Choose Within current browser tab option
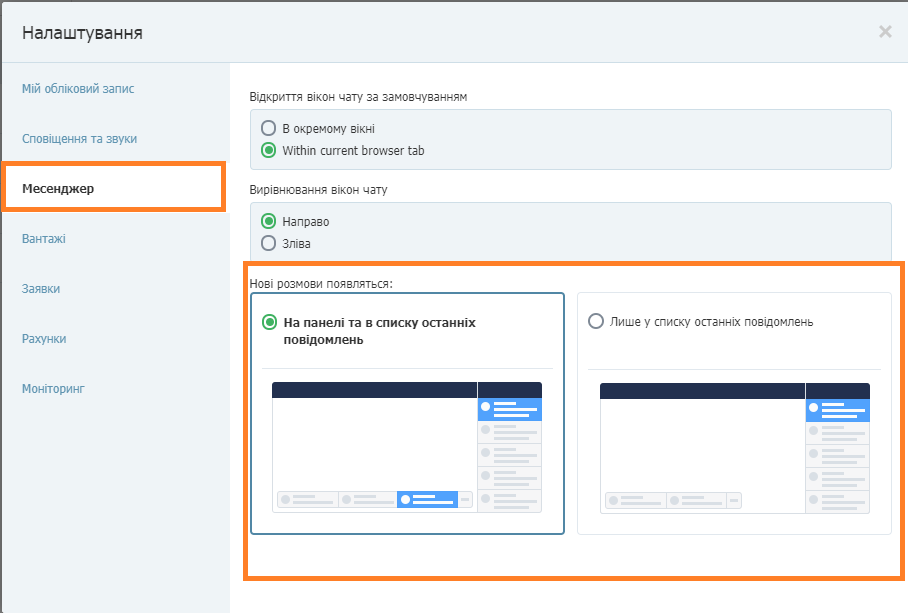Viewport: 908px width, 613px height. coord(268,150)
